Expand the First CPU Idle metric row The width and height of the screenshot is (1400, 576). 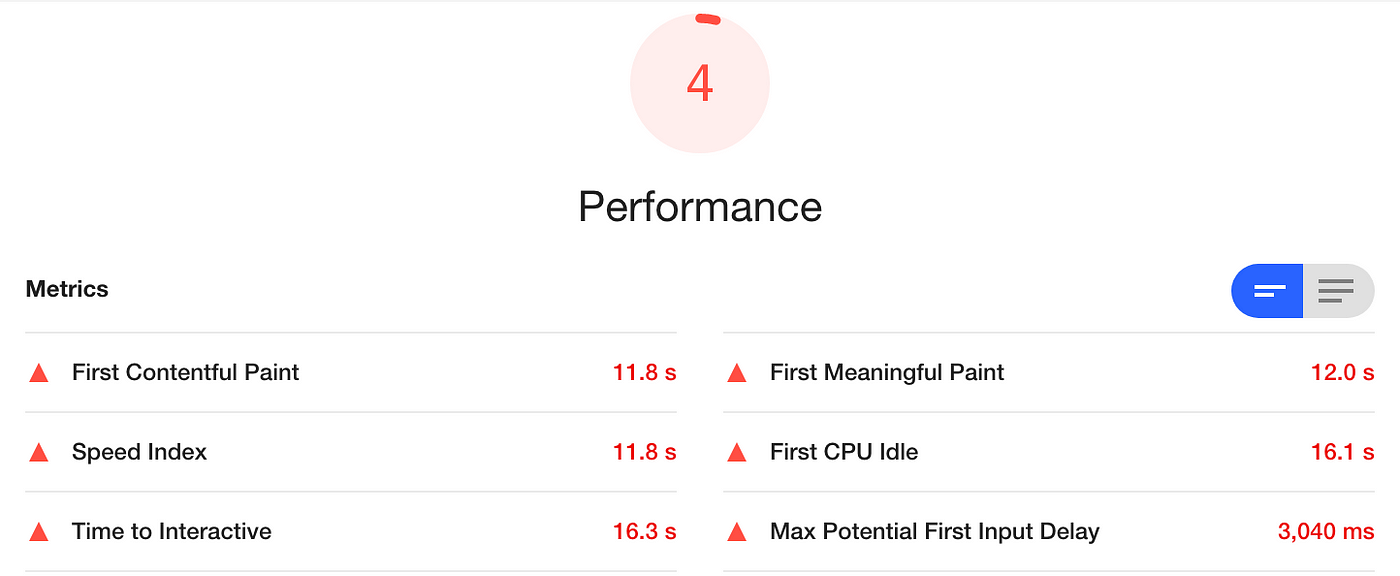(1049, 452)
